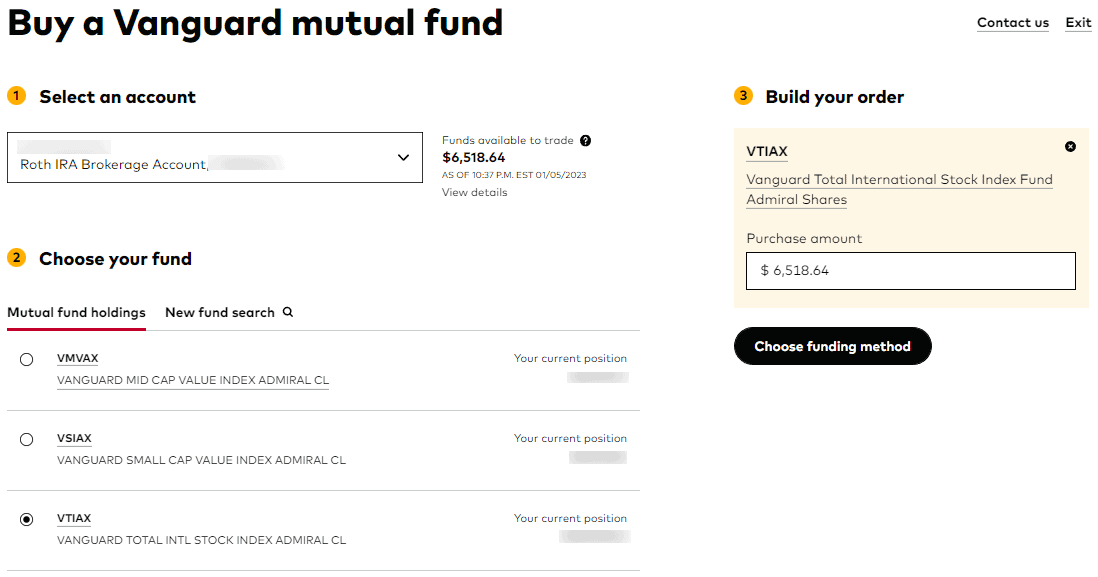
Task: Click the Purchase amount input field
Action: click(911, 271)
